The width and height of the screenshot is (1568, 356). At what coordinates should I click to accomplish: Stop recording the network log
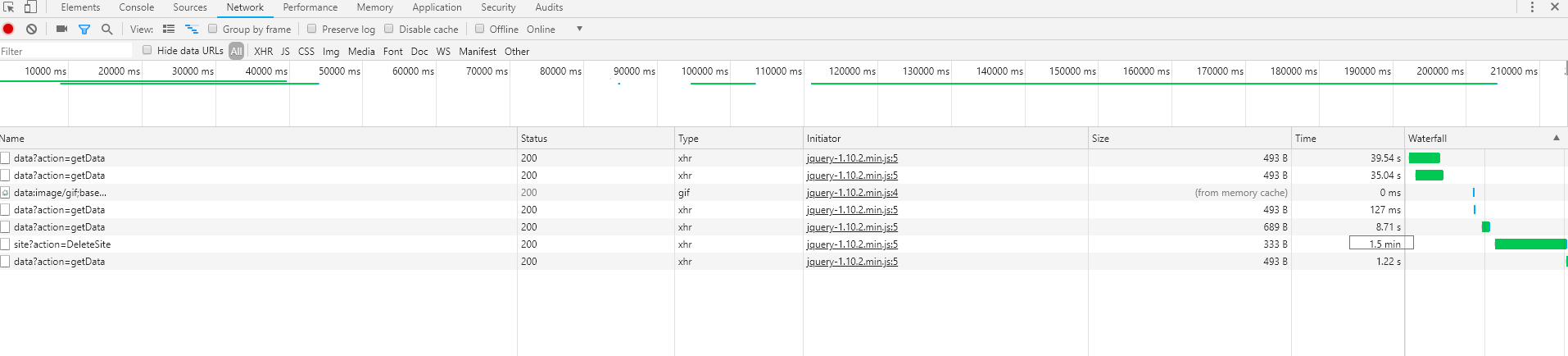coord(8,29)
